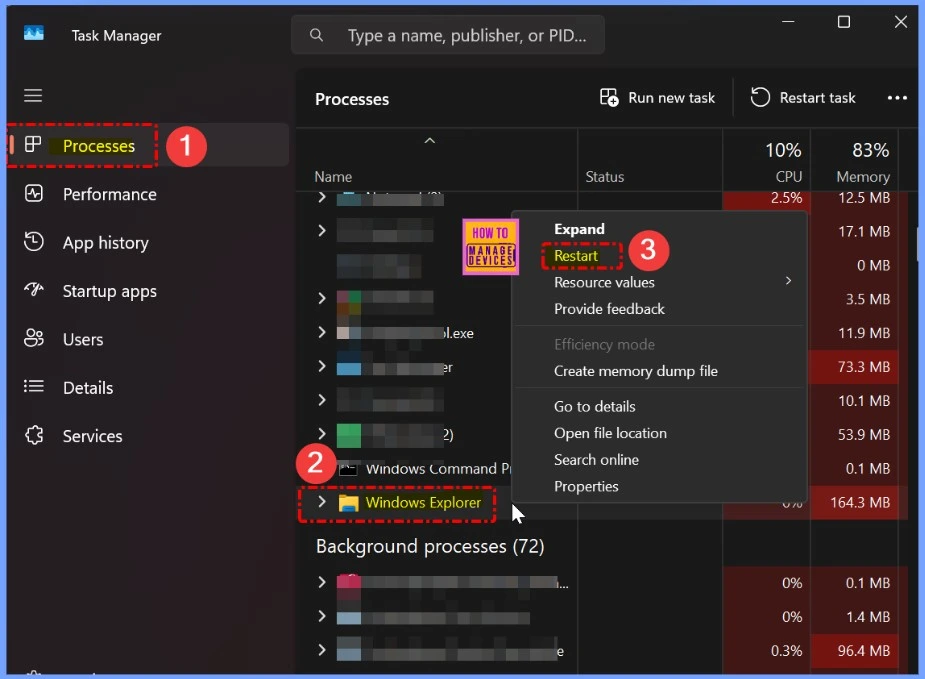Viewport: 925px width, 679px height.
Task: Click the Run new task button
Action: pyautogui.click(x=657, y=97)
